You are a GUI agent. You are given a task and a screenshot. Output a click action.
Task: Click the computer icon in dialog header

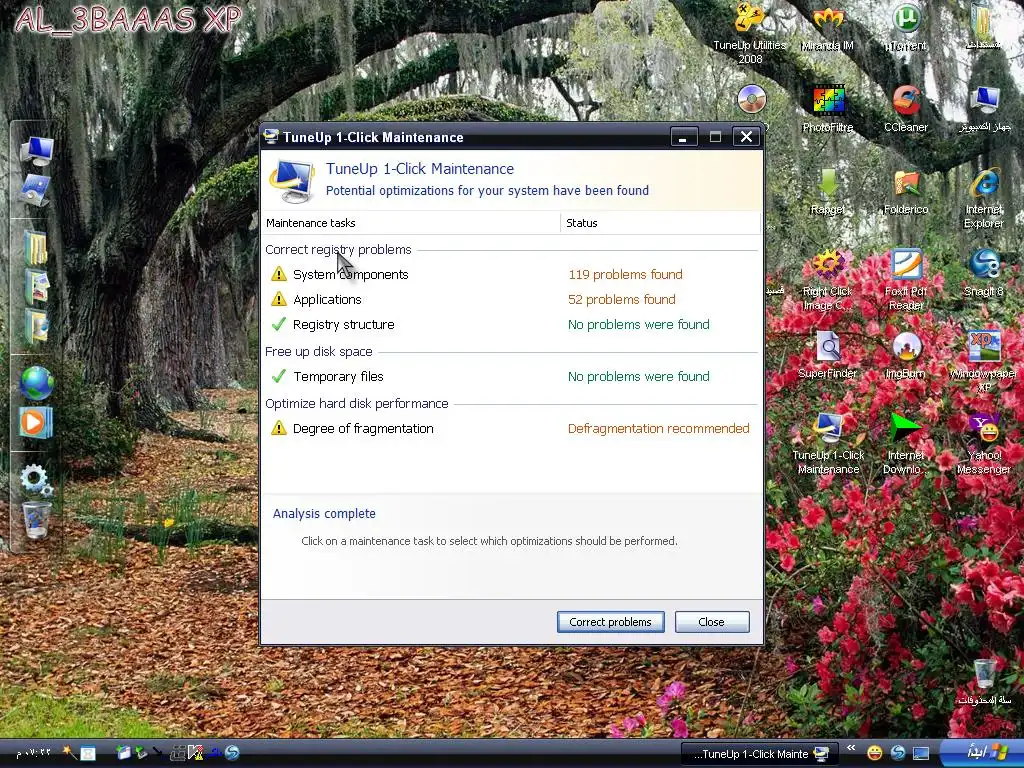coord(293,180)
